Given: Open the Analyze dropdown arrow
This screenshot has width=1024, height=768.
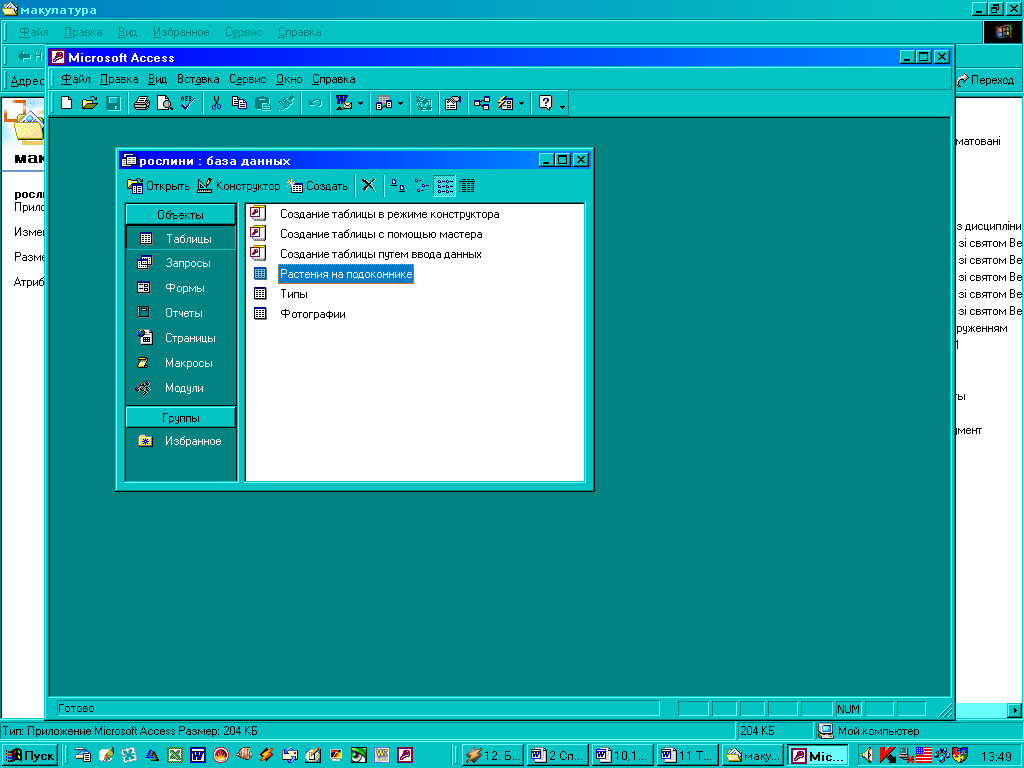Looking at the screenshot, I should click(400, 103).
